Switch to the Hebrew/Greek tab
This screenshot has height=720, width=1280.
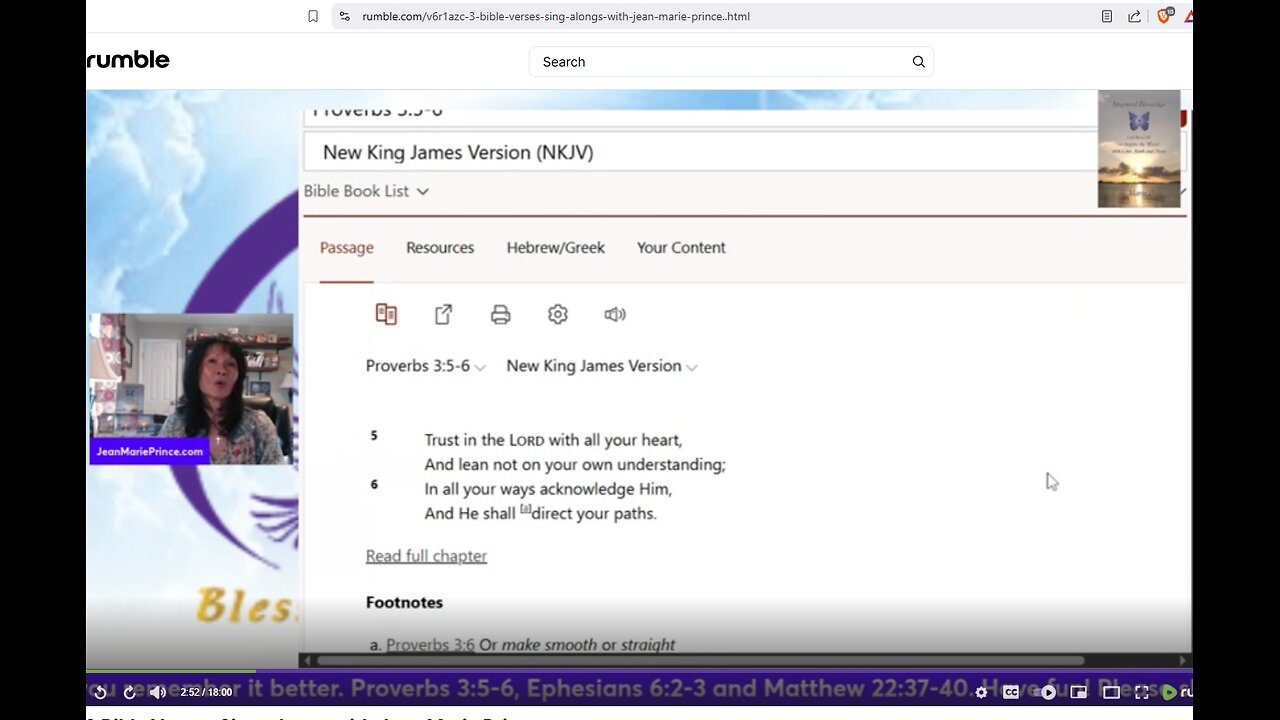coord(556,248)
